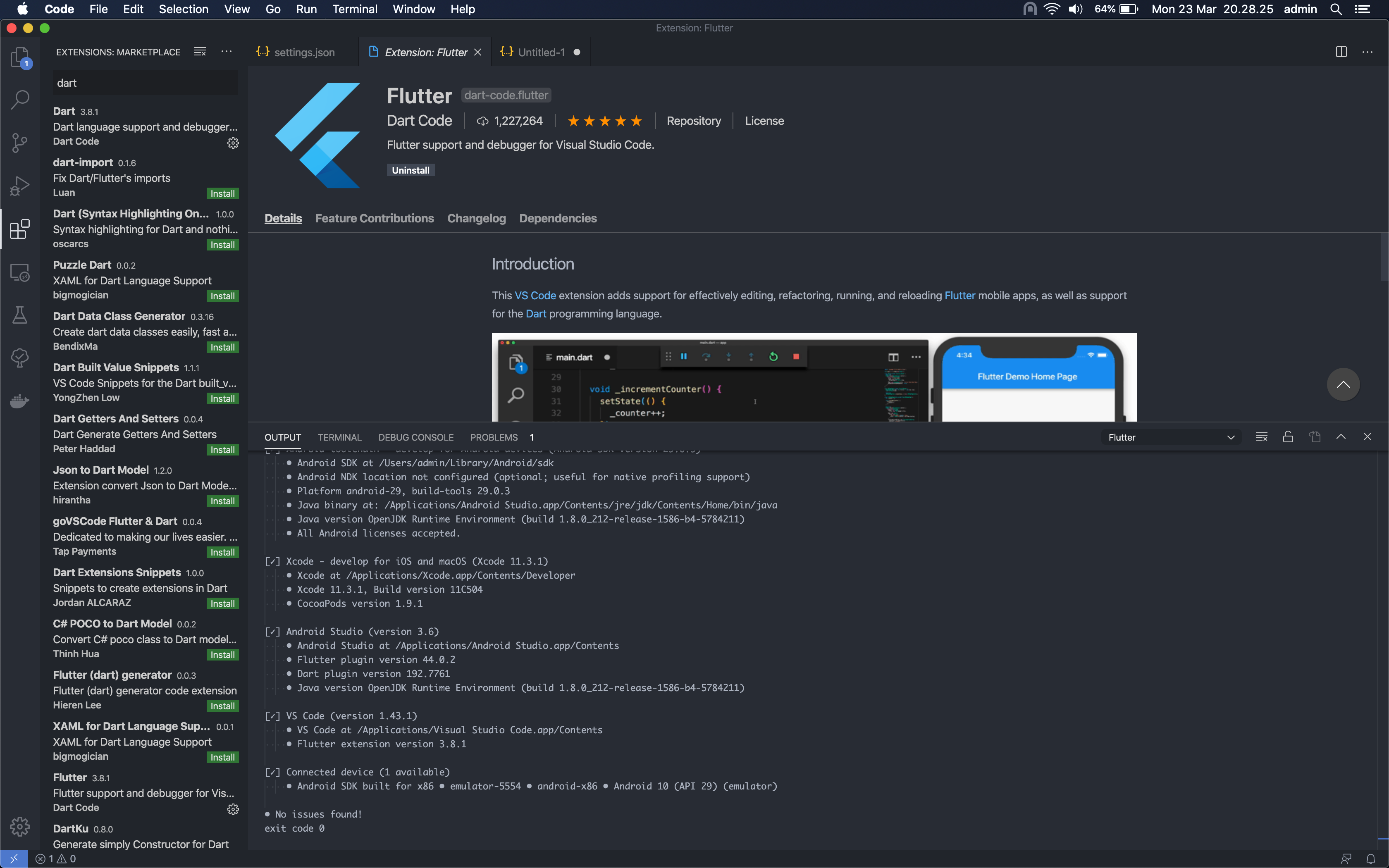Maximize the panel with chevron up
The height and width of the screenshot is (868, 1389).
(1341, 437)
